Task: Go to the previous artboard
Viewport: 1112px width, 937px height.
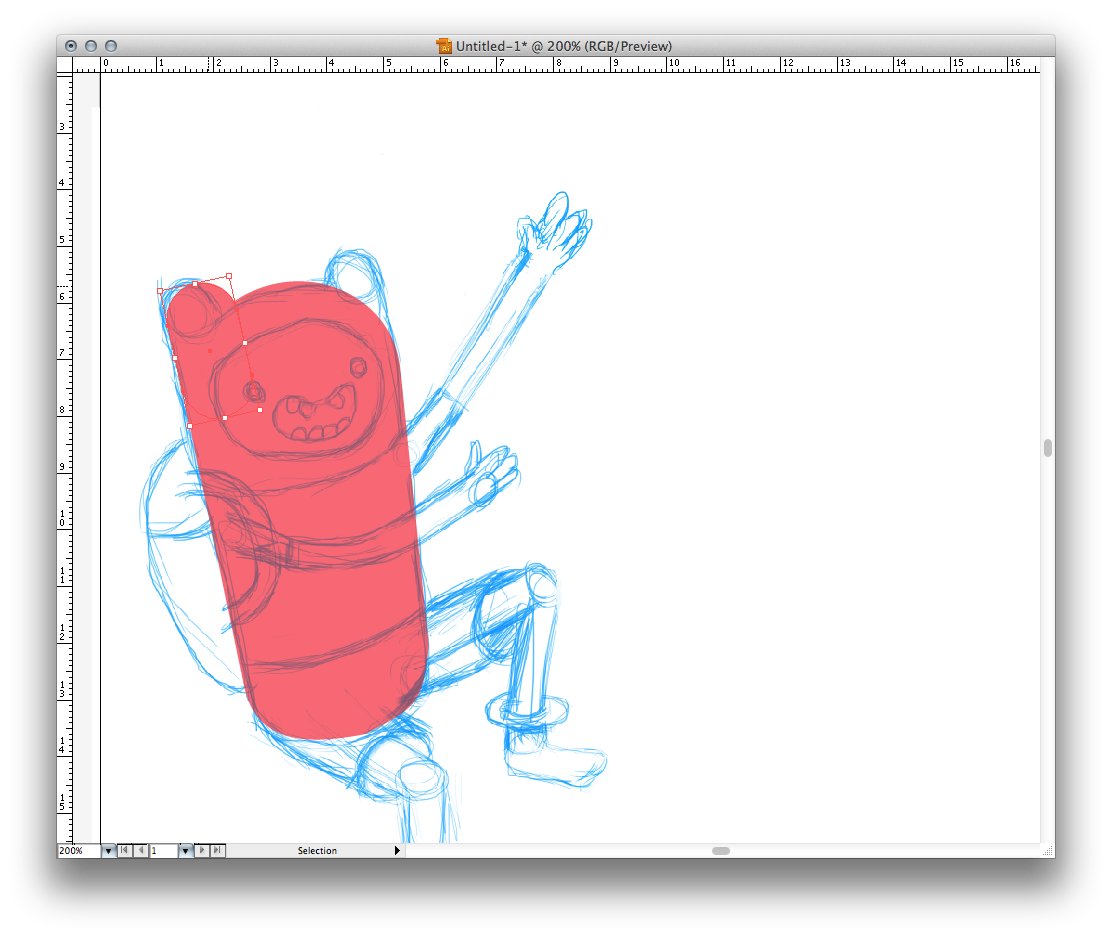Action: pos(141,851)
